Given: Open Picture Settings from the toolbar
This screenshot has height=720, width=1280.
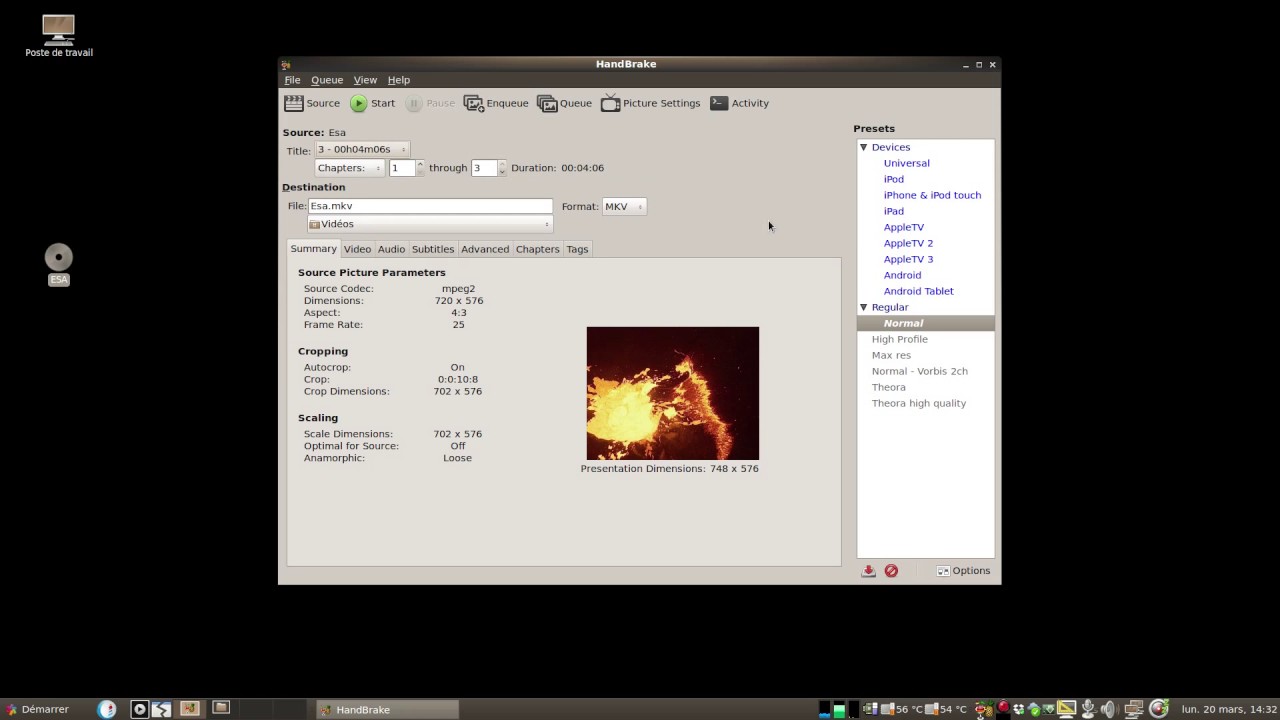Looking at the screenshot, I should click(650, 103).
